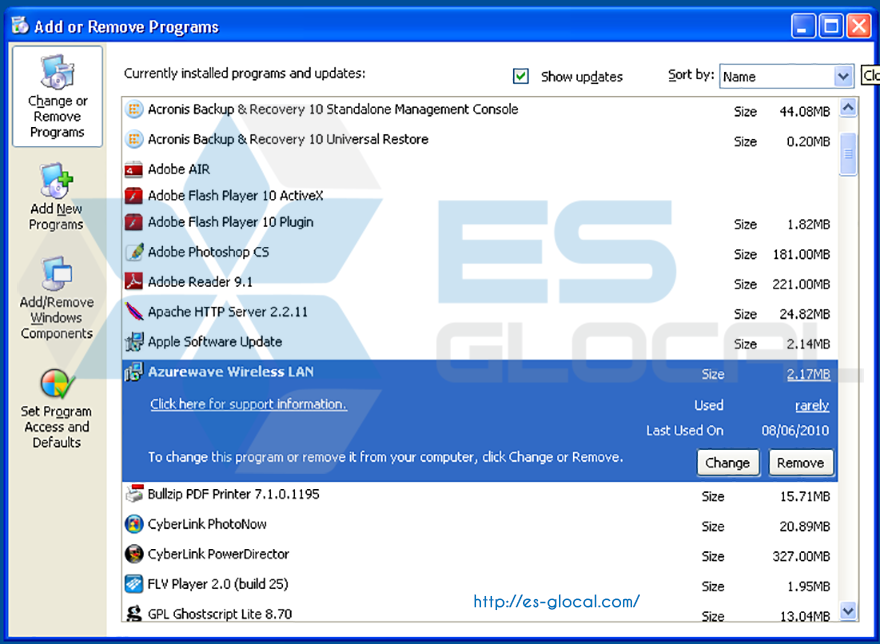Select Apple Software Update entry

click(480, 342)
